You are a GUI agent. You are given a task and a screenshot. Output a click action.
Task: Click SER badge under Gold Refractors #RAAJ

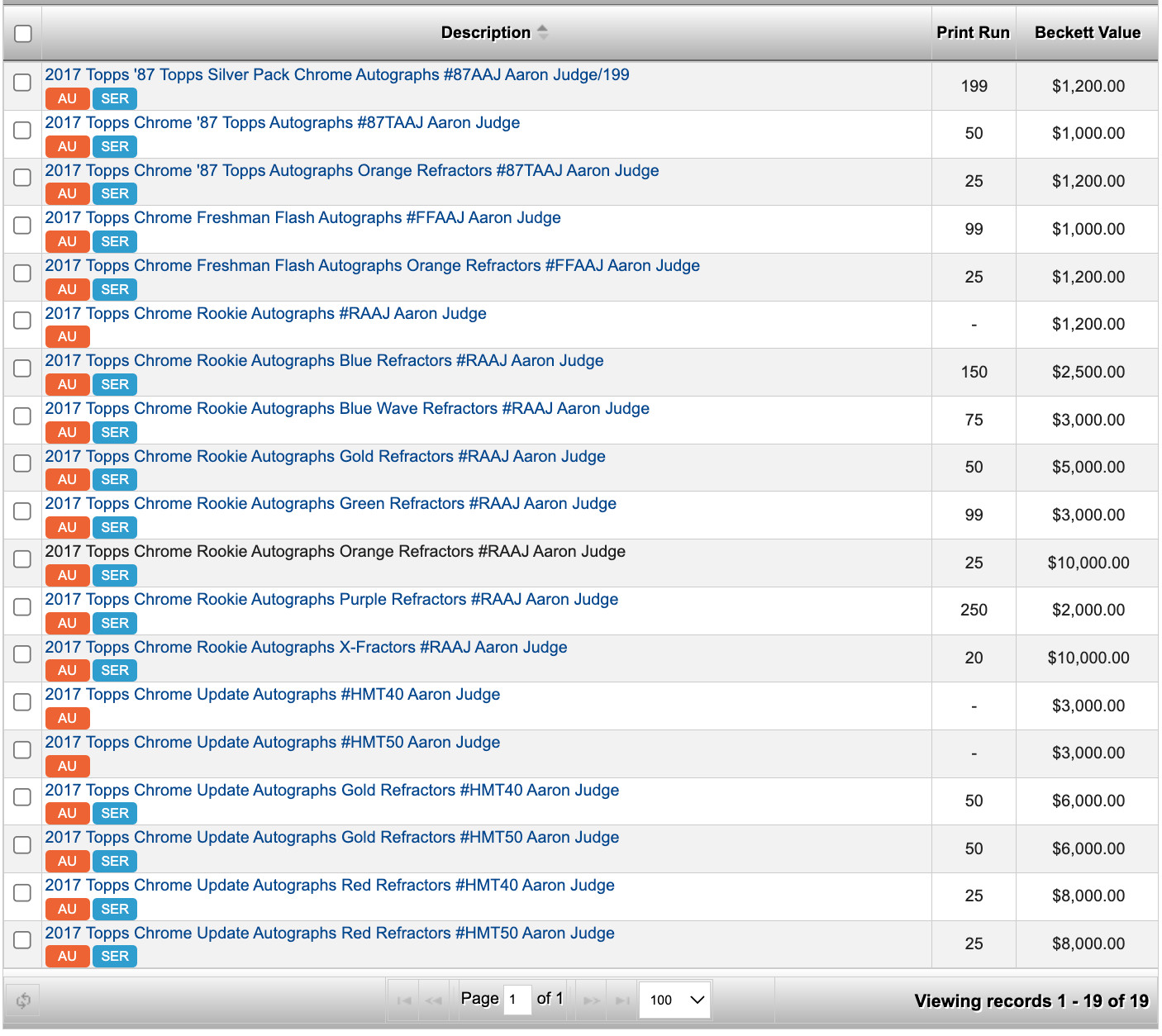115,480
